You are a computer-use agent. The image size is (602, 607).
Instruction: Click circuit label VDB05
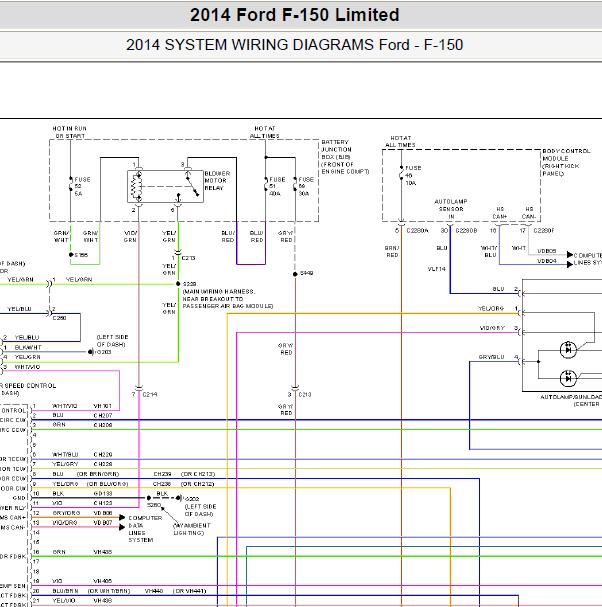[547, 251]
